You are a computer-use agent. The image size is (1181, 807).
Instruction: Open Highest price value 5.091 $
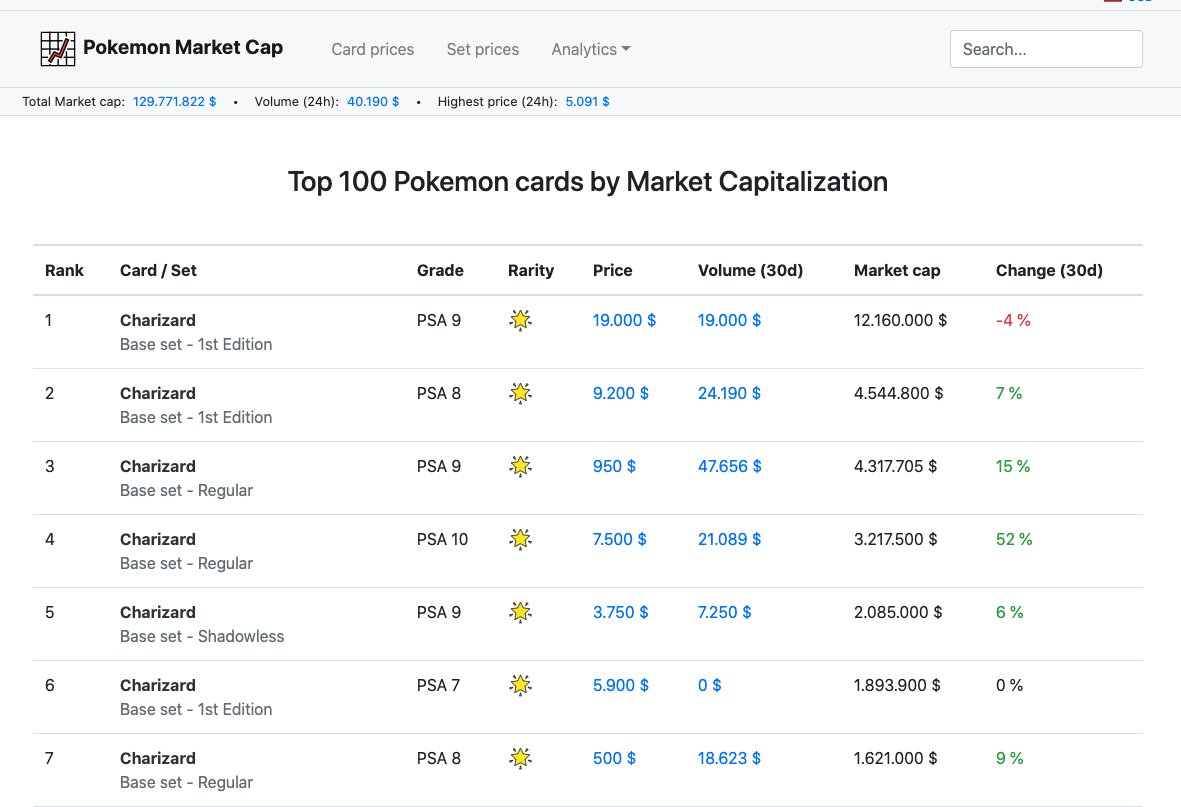pyautogui.click(x=587, y=102)
